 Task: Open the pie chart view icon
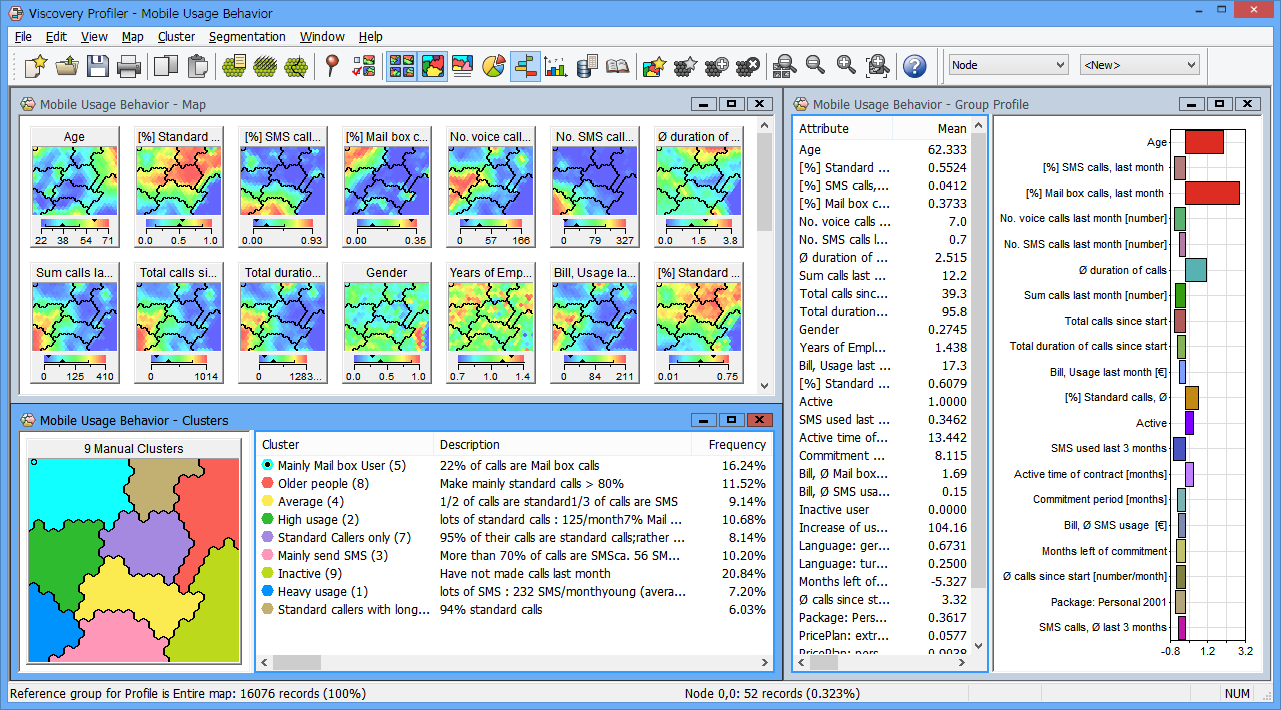494,66
